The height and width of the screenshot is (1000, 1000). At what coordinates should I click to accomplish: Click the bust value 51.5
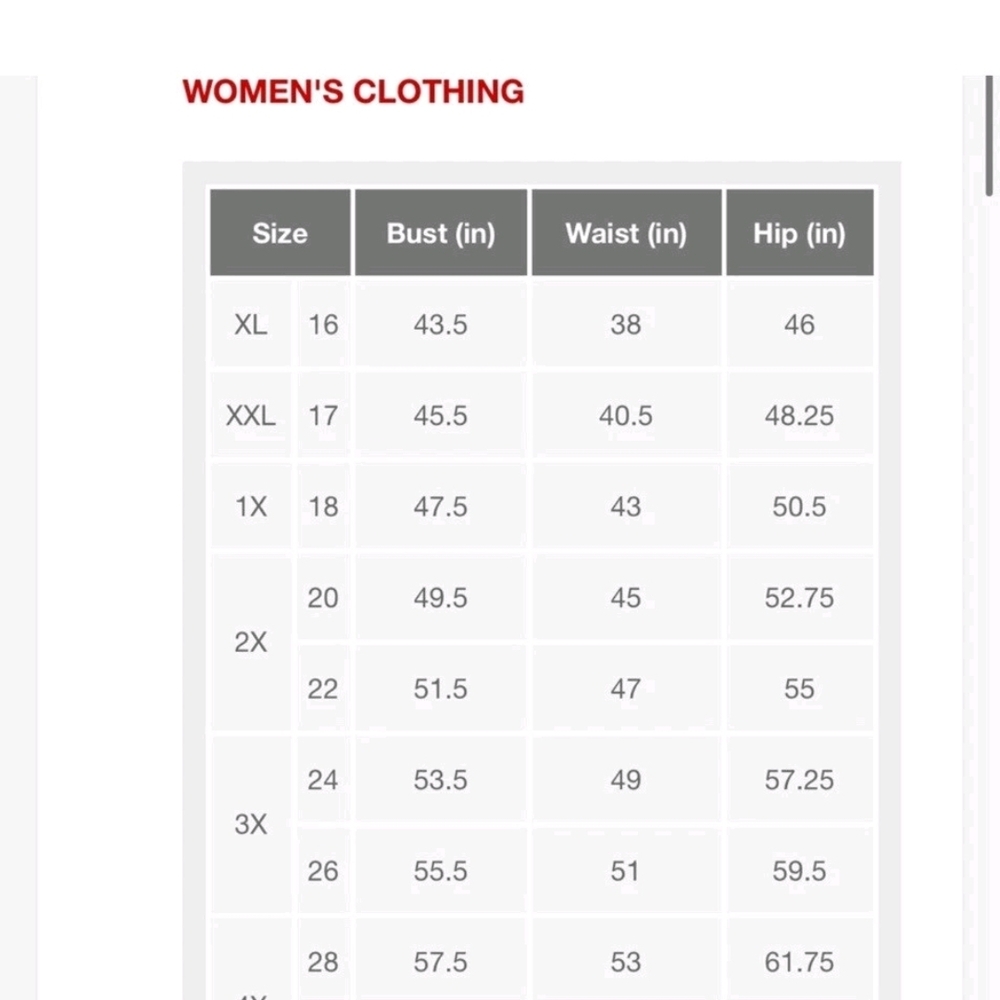[441, 689]
